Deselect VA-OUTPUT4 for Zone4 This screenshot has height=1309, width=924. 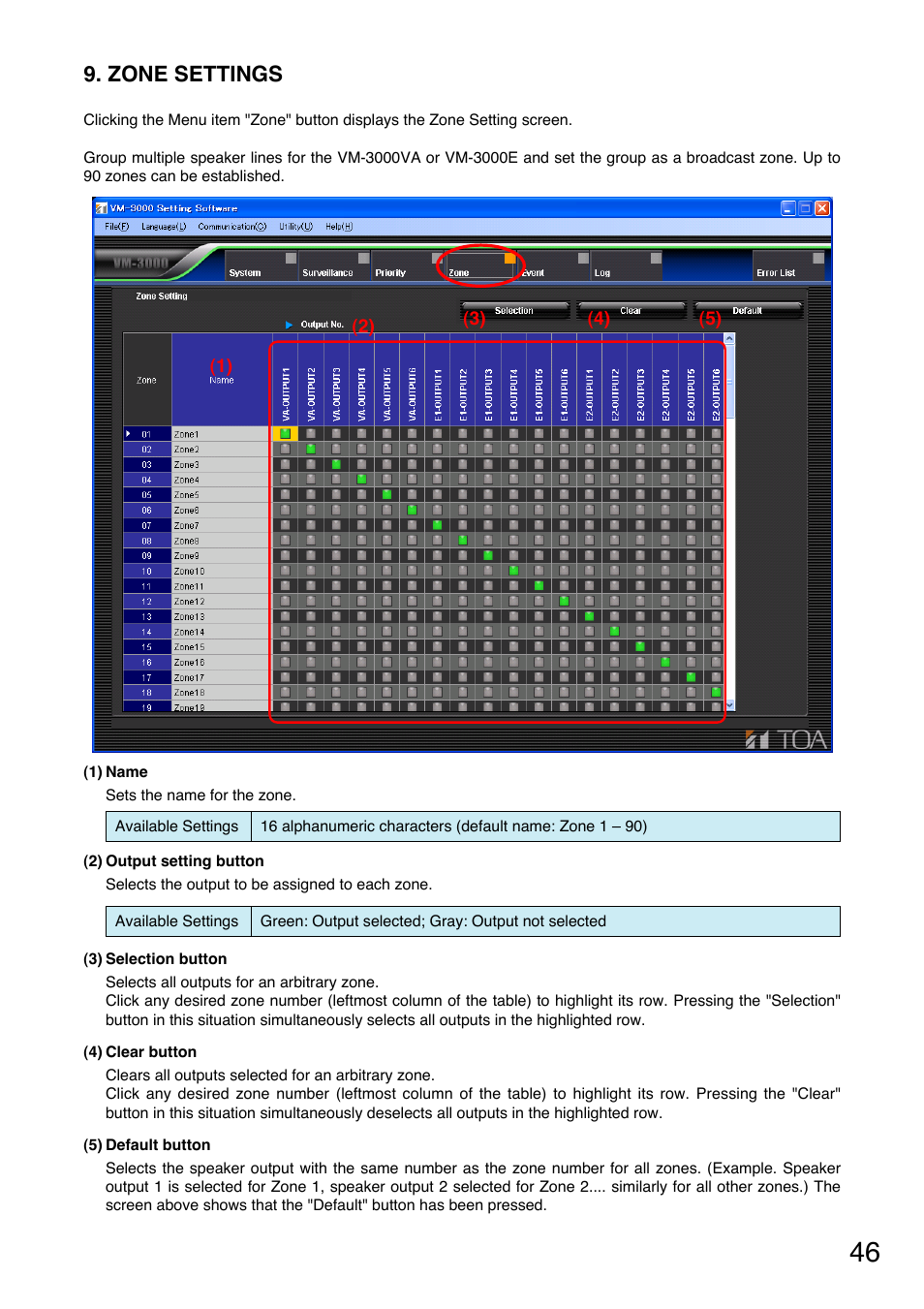pyautogui.click(x=361, y=480)
